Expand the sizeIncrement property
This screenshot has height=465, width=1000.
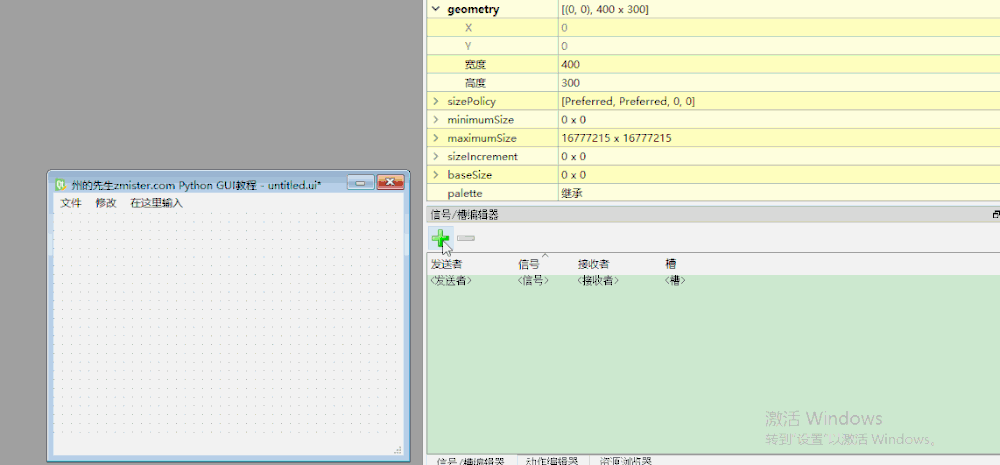click(436, 157)
